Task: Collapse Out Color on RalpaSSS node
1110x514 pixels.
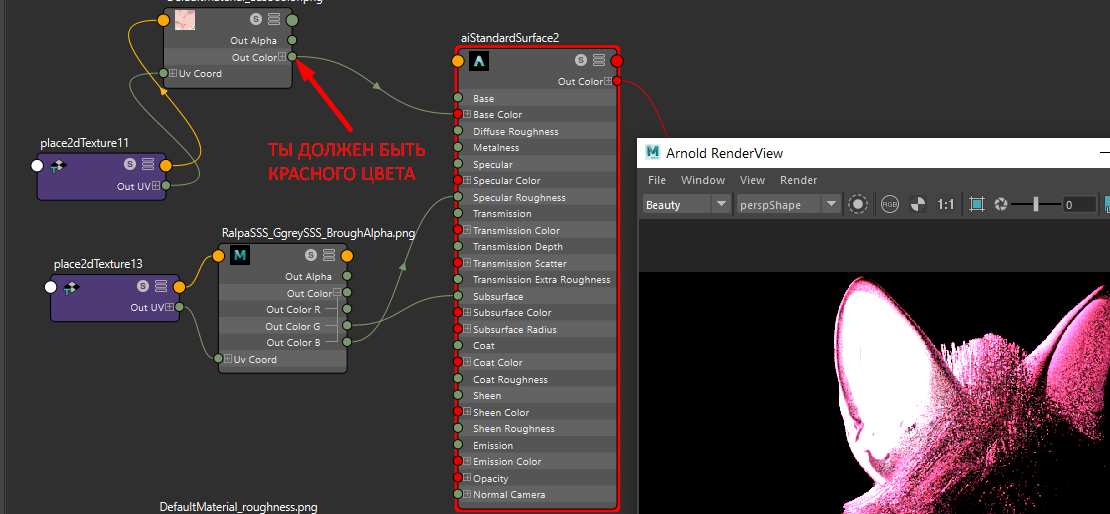Action: (337, 293)
